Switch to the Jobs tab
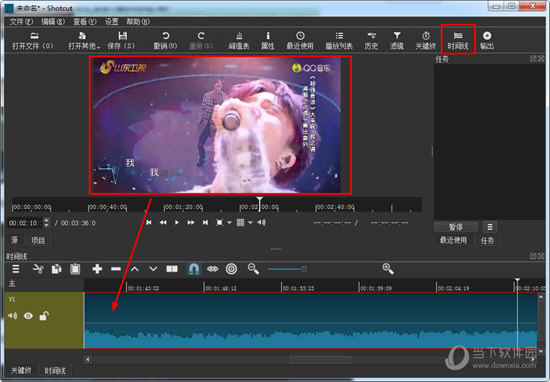550x382 pixels. pyautogui.click(x=487, y=240)
